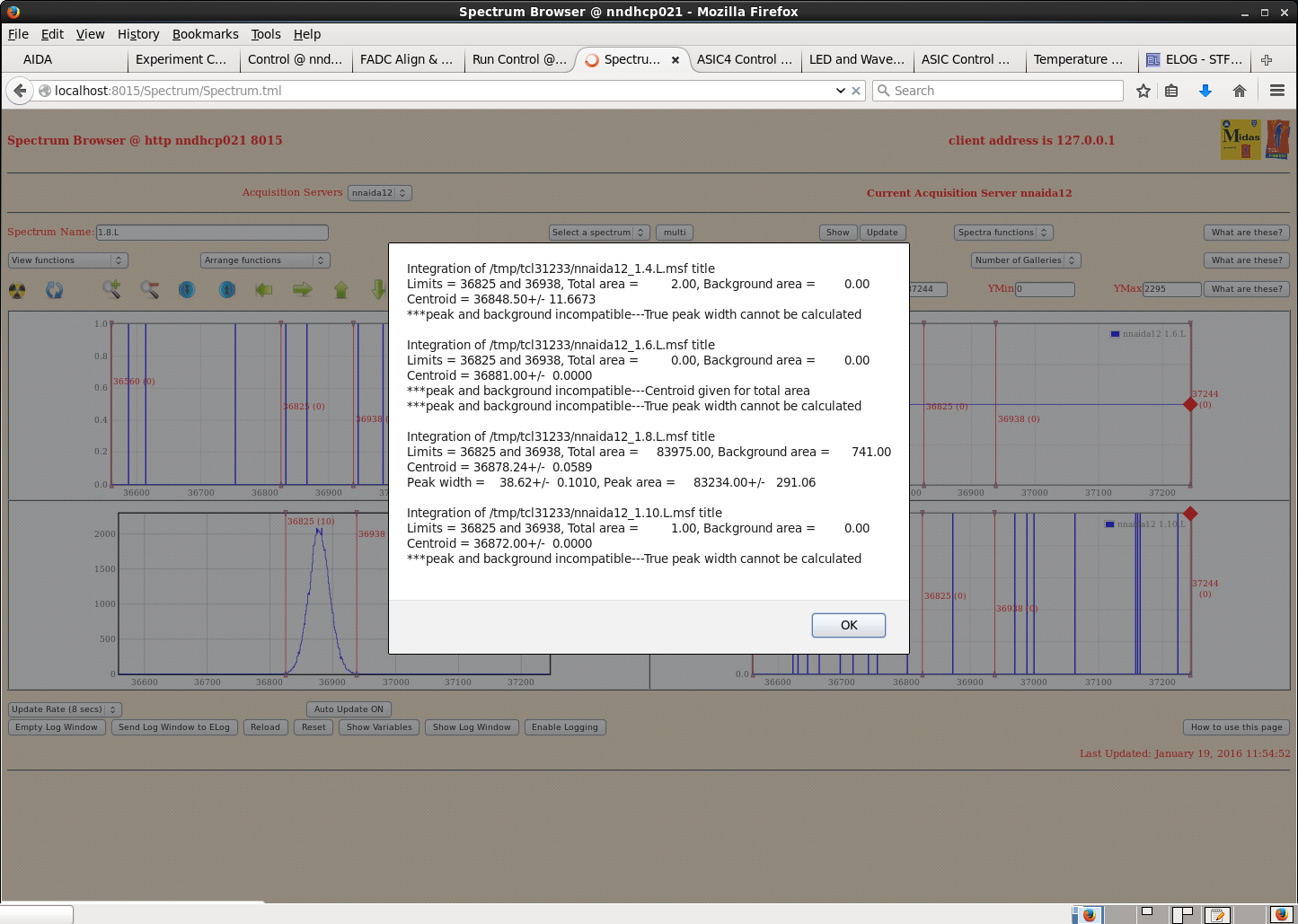Click the red logo beside the Midas icon
The image size is (1298, 924).
point(1277,140)
